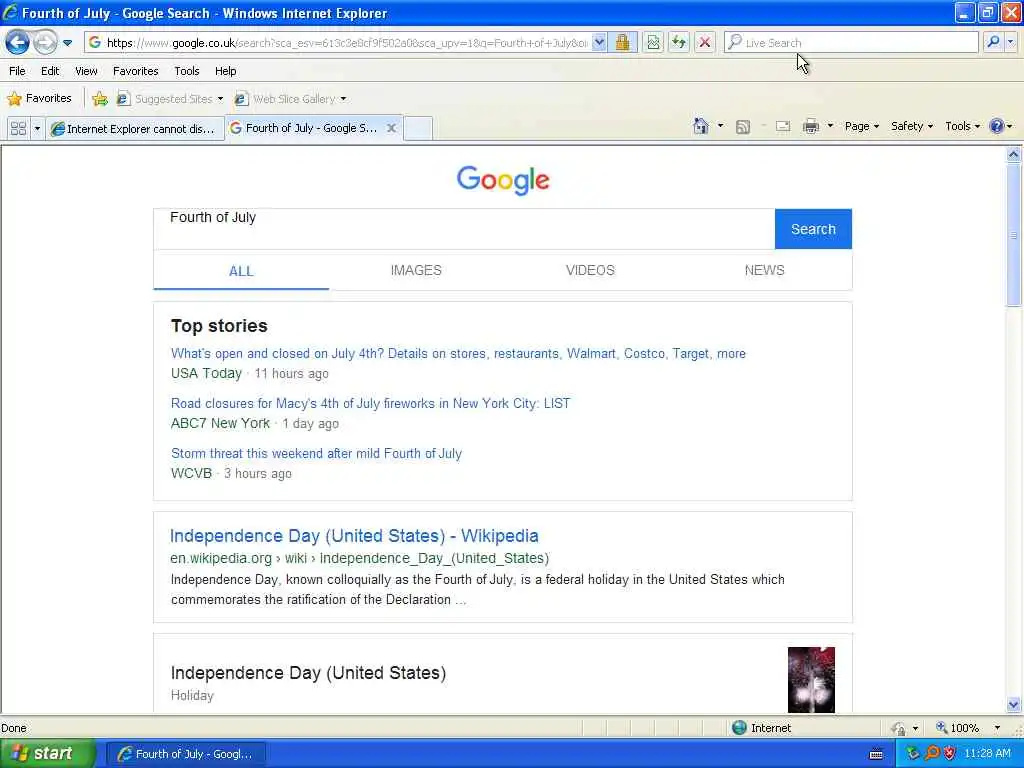The width and height of the screenshot is (1024, 768).
Task: Switch to the NEWS tab
Action: pyautogui.click(x=765, y=270)
